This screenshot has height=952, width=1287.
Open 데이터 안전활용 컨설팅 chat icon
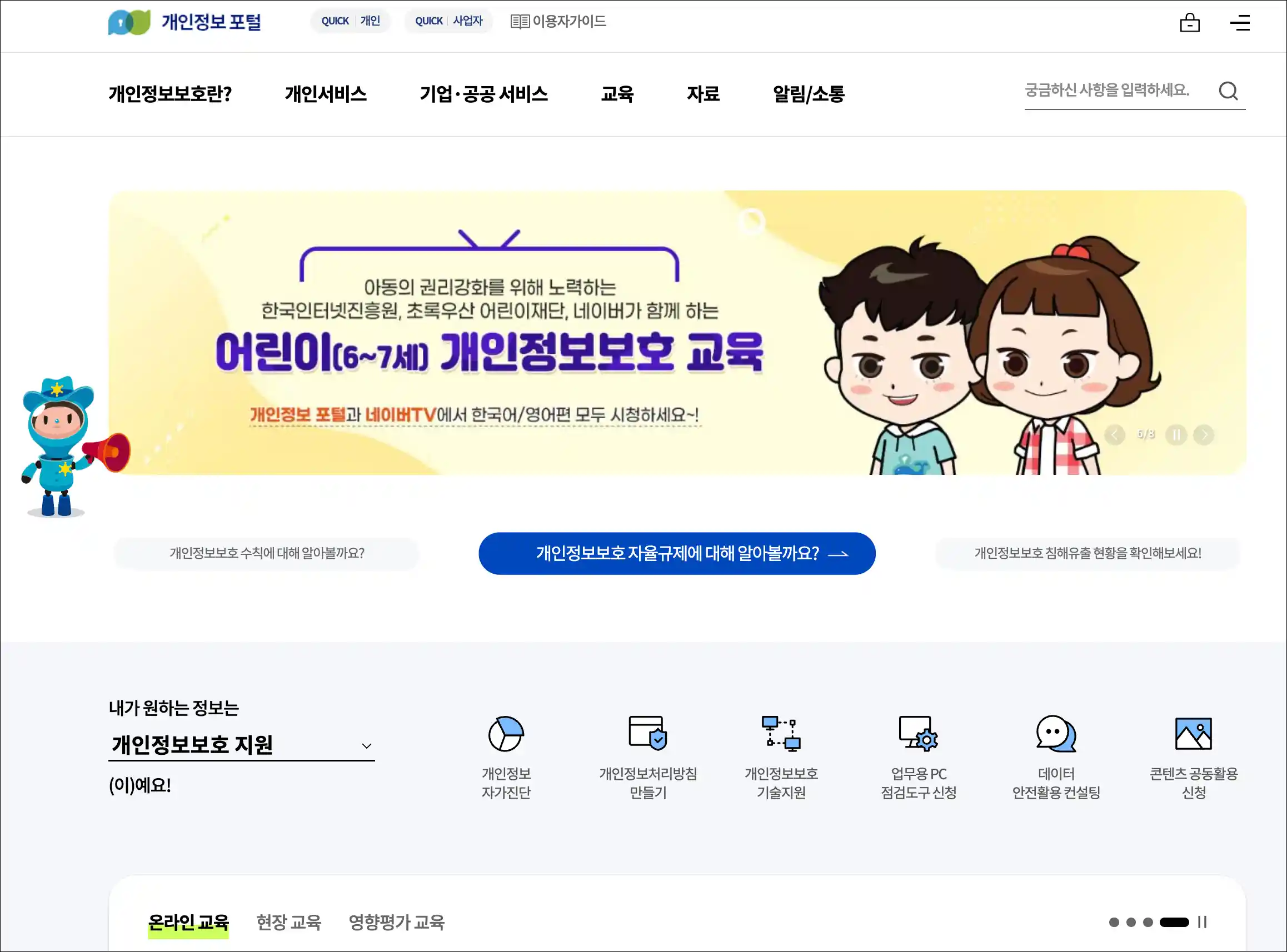click(x=1056, y=734)
